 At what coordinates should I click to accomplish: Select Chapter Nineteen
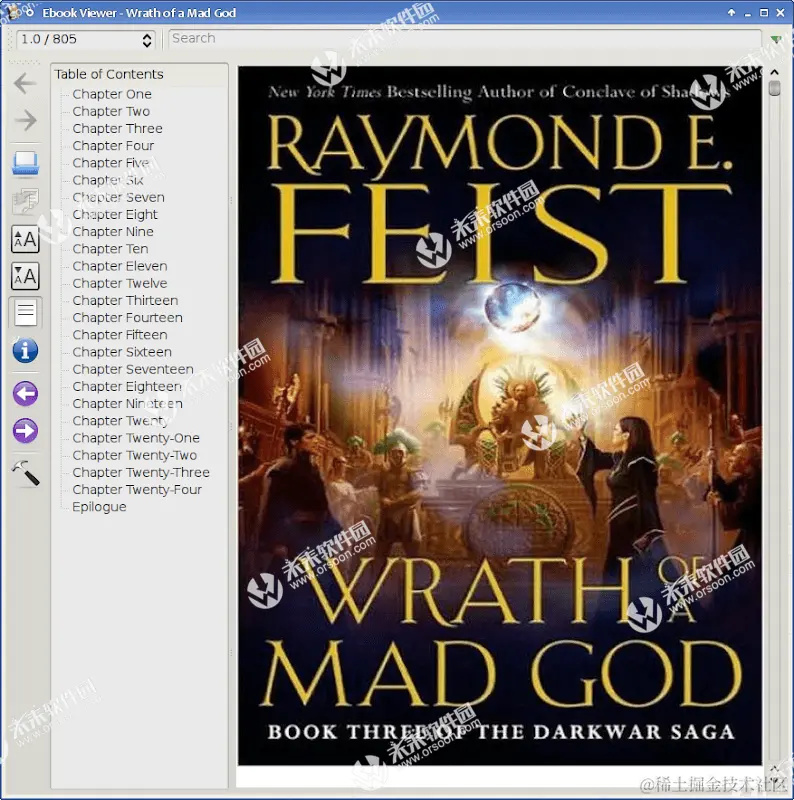(128, 404)
